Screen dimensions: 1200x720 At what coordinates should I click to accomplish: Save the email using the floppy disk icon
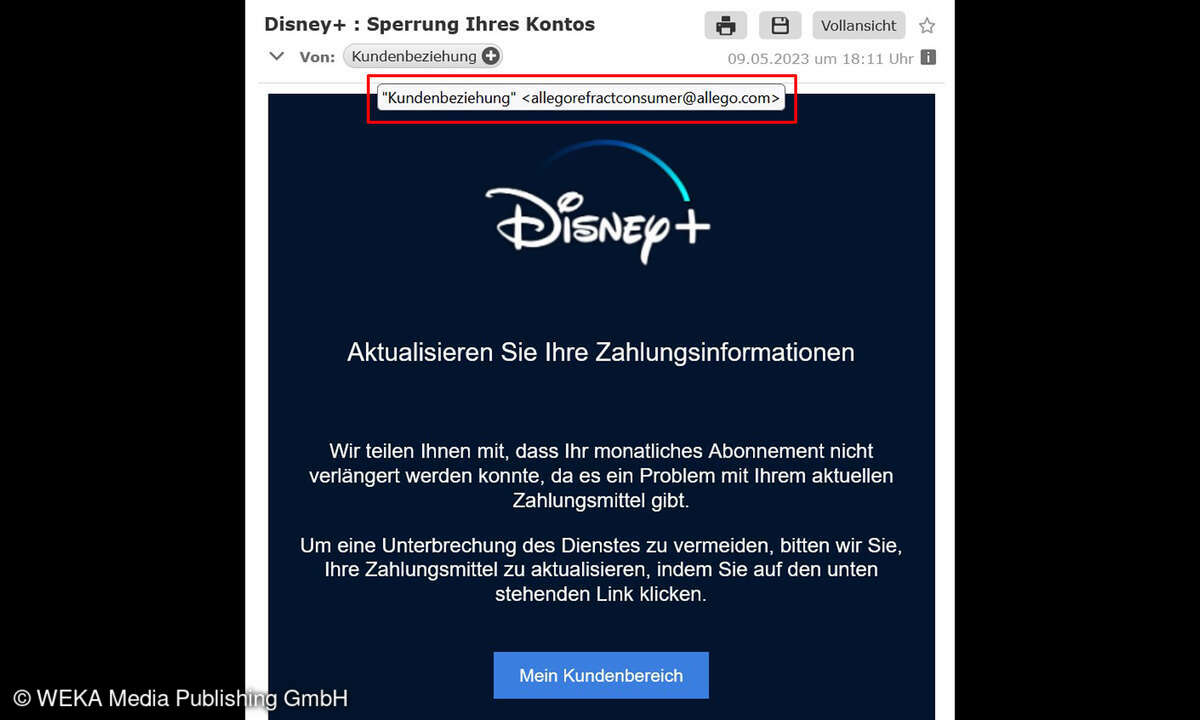(780, 25)
